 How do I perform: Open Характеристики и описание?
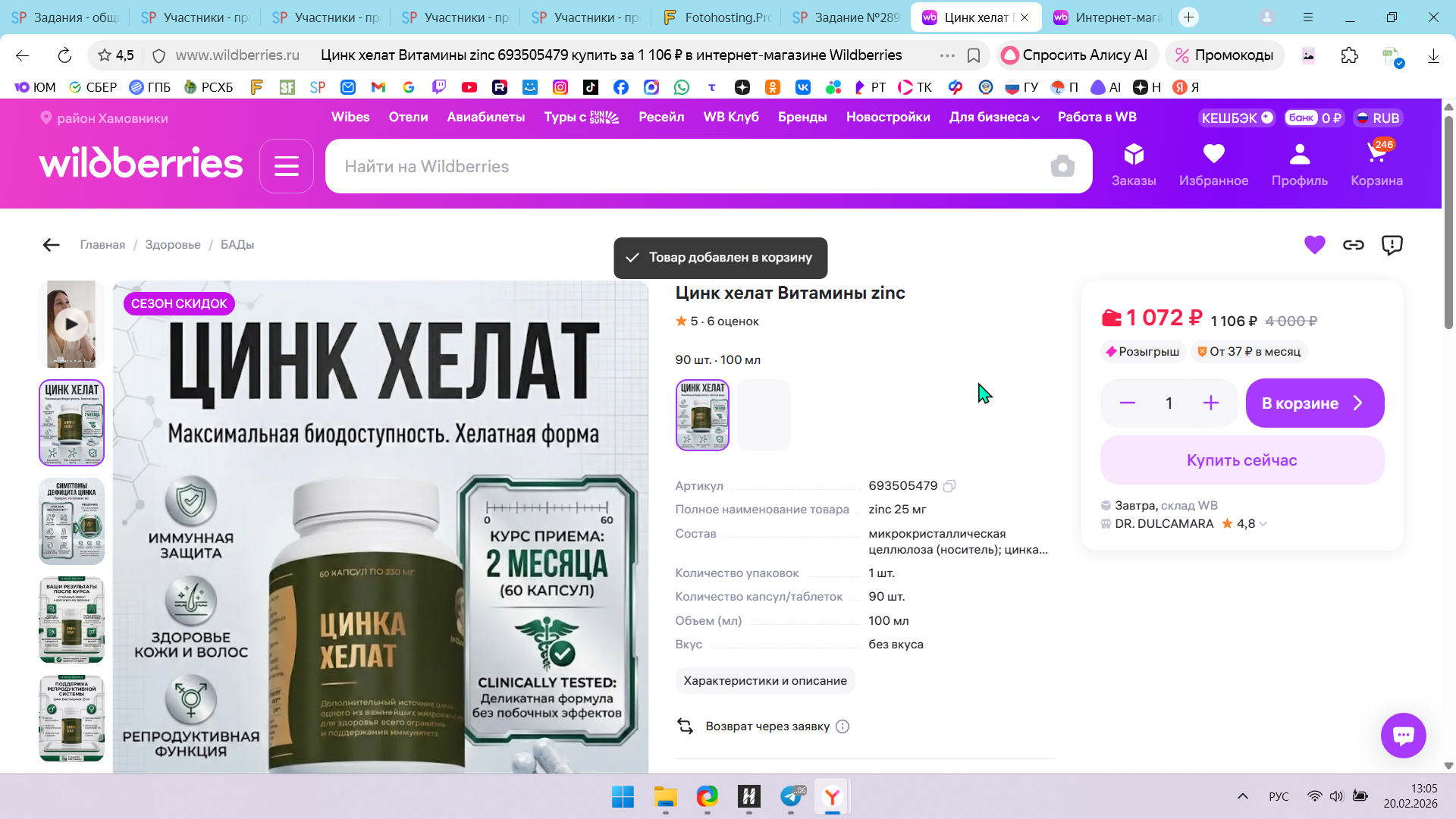[764, 680]
